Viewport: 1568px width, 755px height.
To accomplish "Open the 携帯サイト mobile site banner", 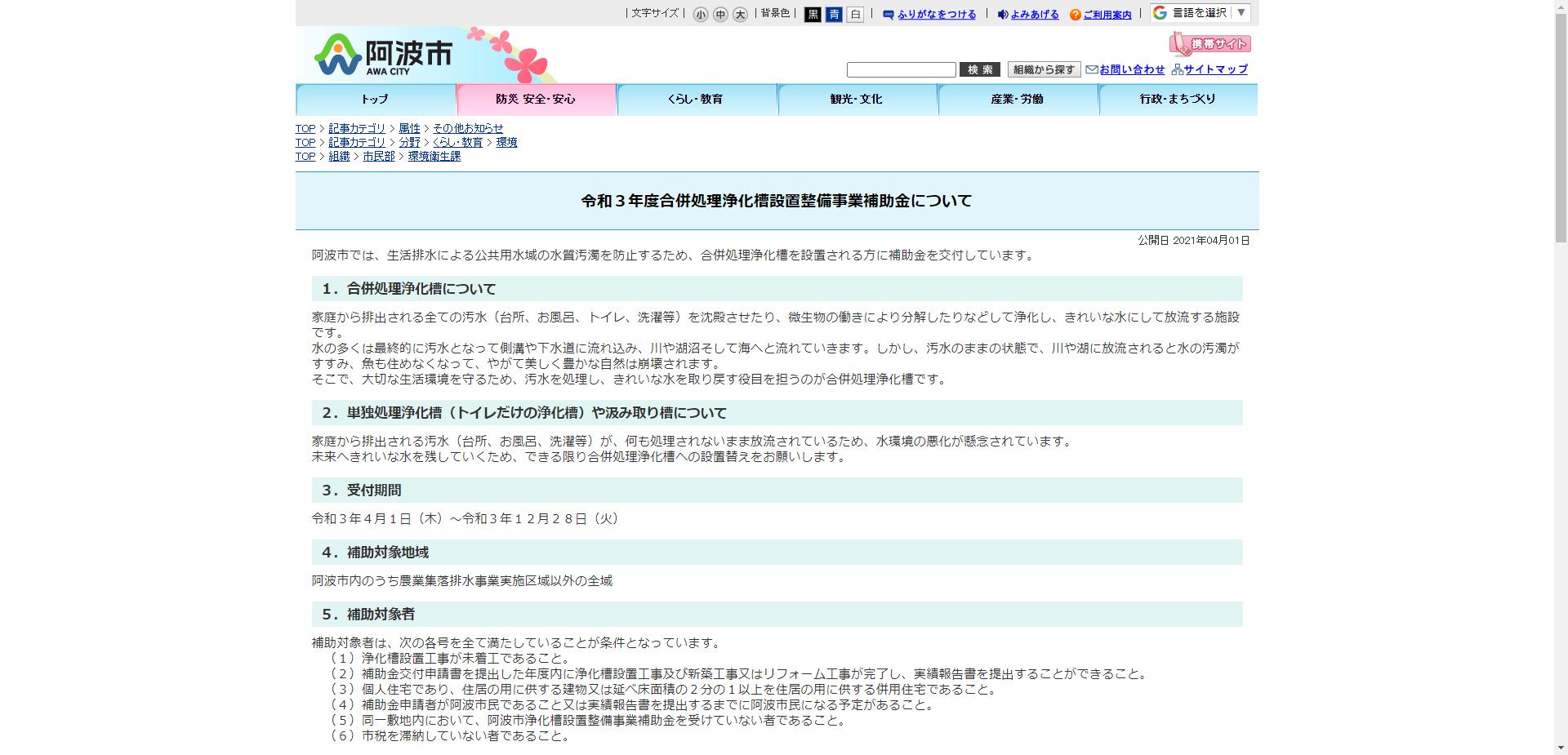I will click(1209, 43).
